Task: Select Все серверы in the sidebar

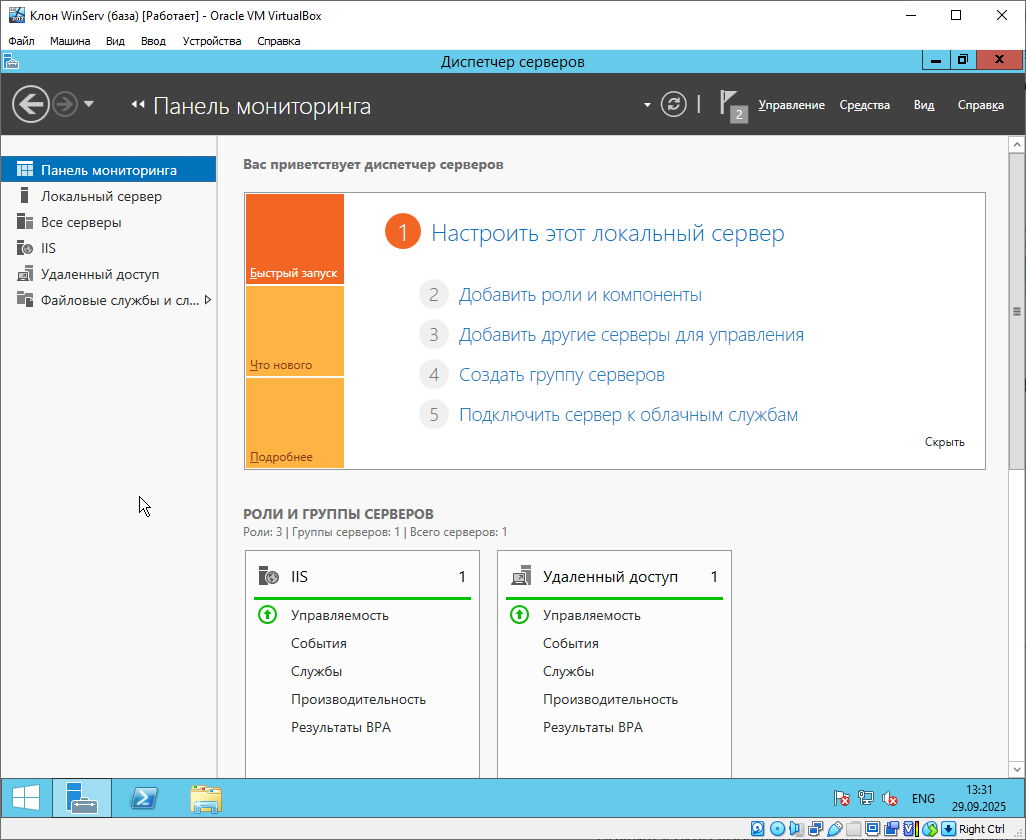Action: (108, 222)
